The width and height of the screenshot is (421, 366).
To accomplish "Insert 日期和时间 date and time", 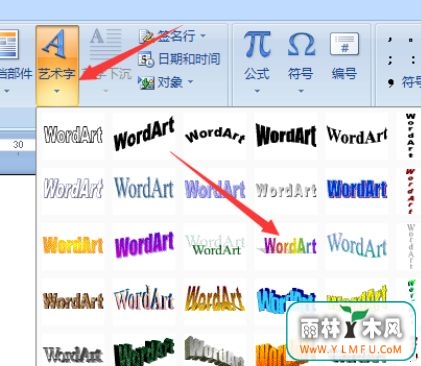I will 179,59.
